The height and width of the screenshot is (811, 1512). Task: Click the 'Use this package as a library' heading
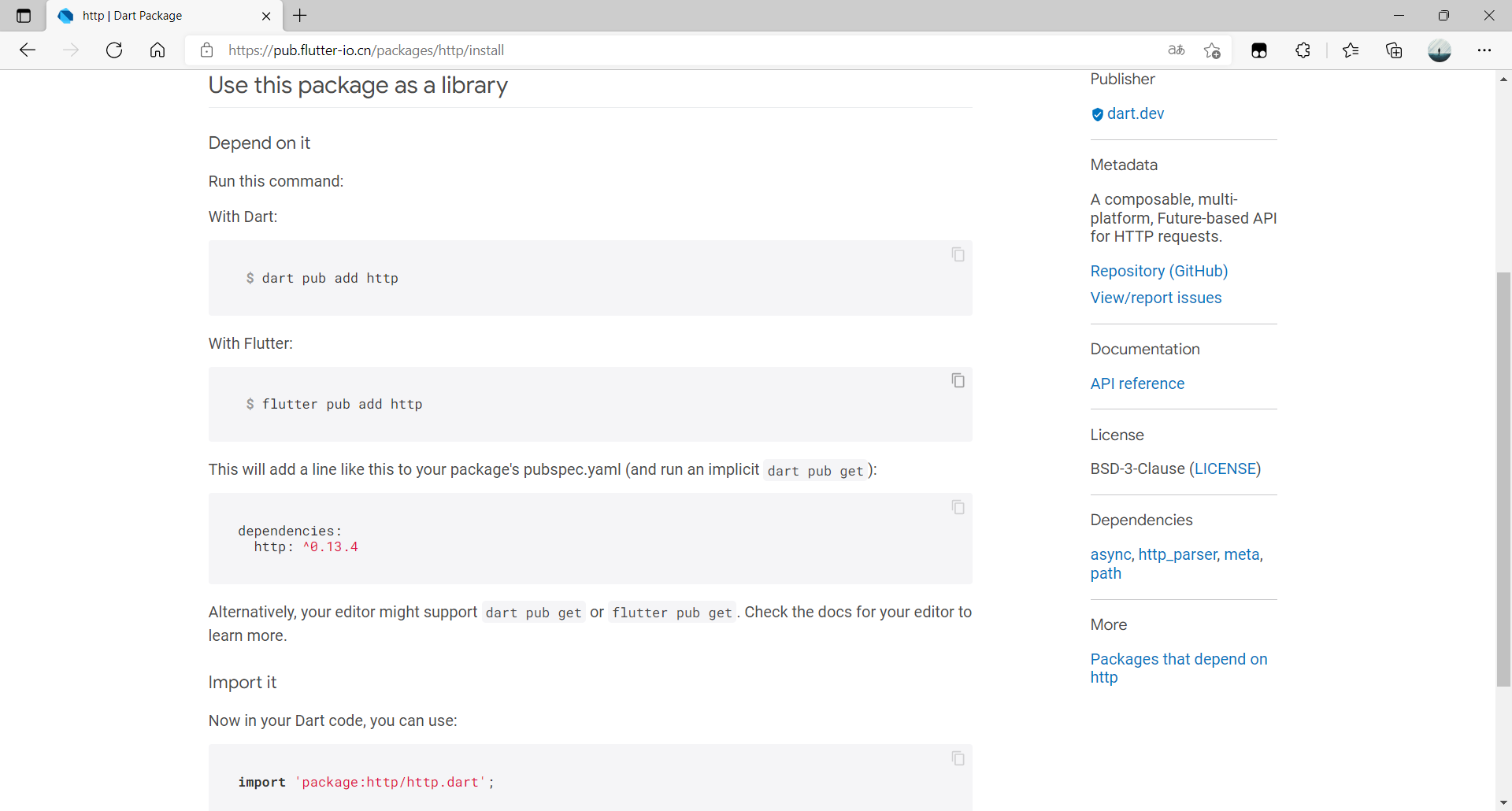click(358, 85)
